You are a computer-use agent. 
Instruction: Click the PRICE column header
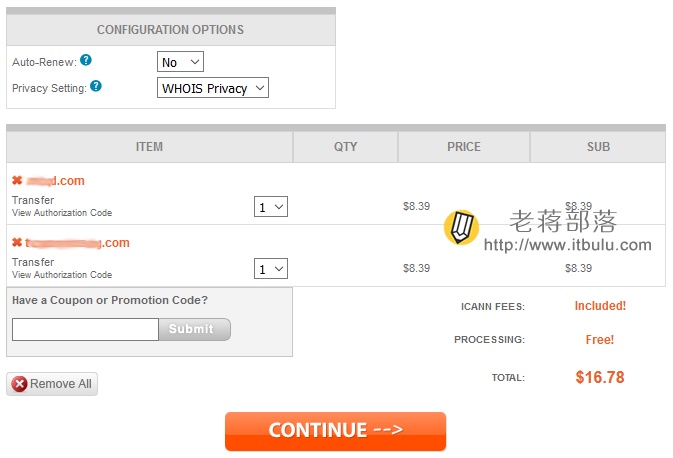pos(464,147)
